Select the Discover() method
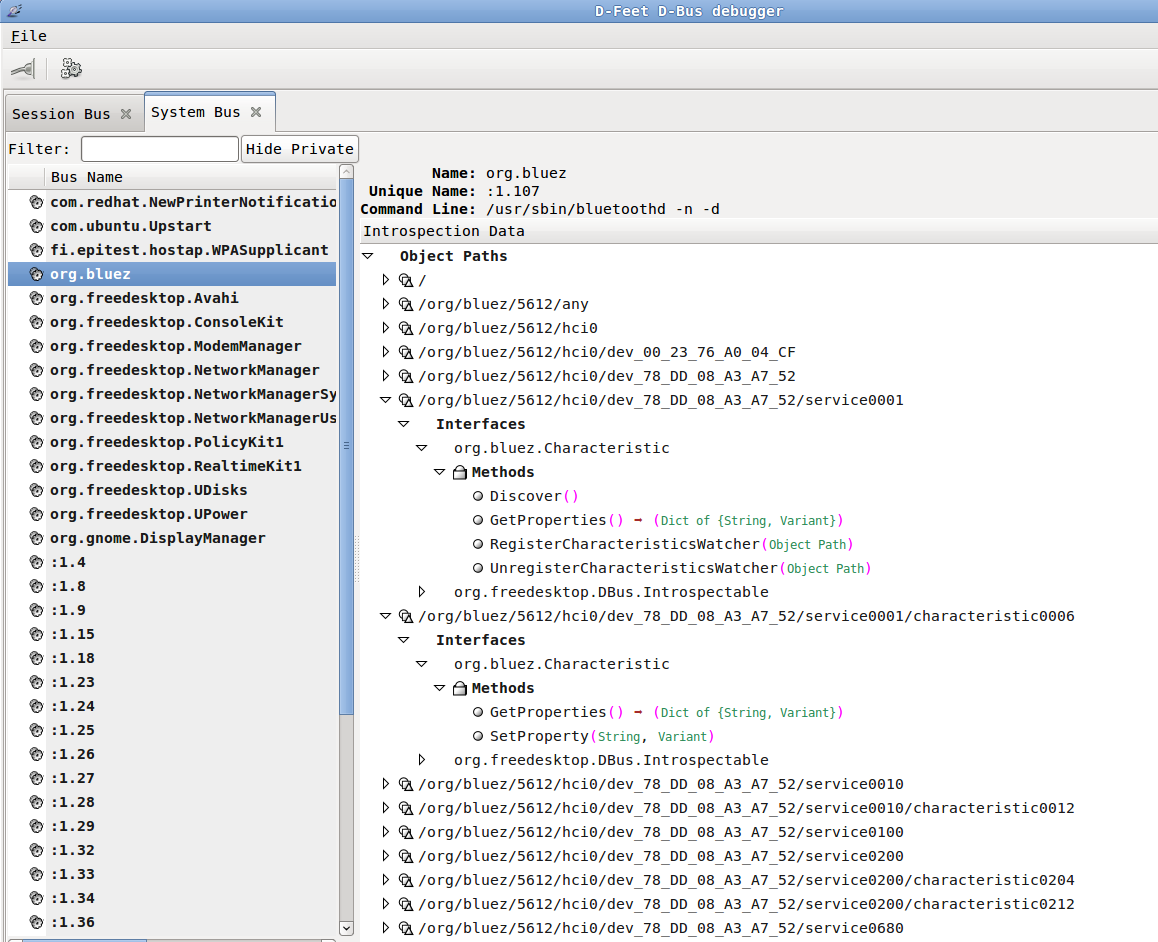The width and height of the screenshot is (1158, 942). click(x=534, y=496)
